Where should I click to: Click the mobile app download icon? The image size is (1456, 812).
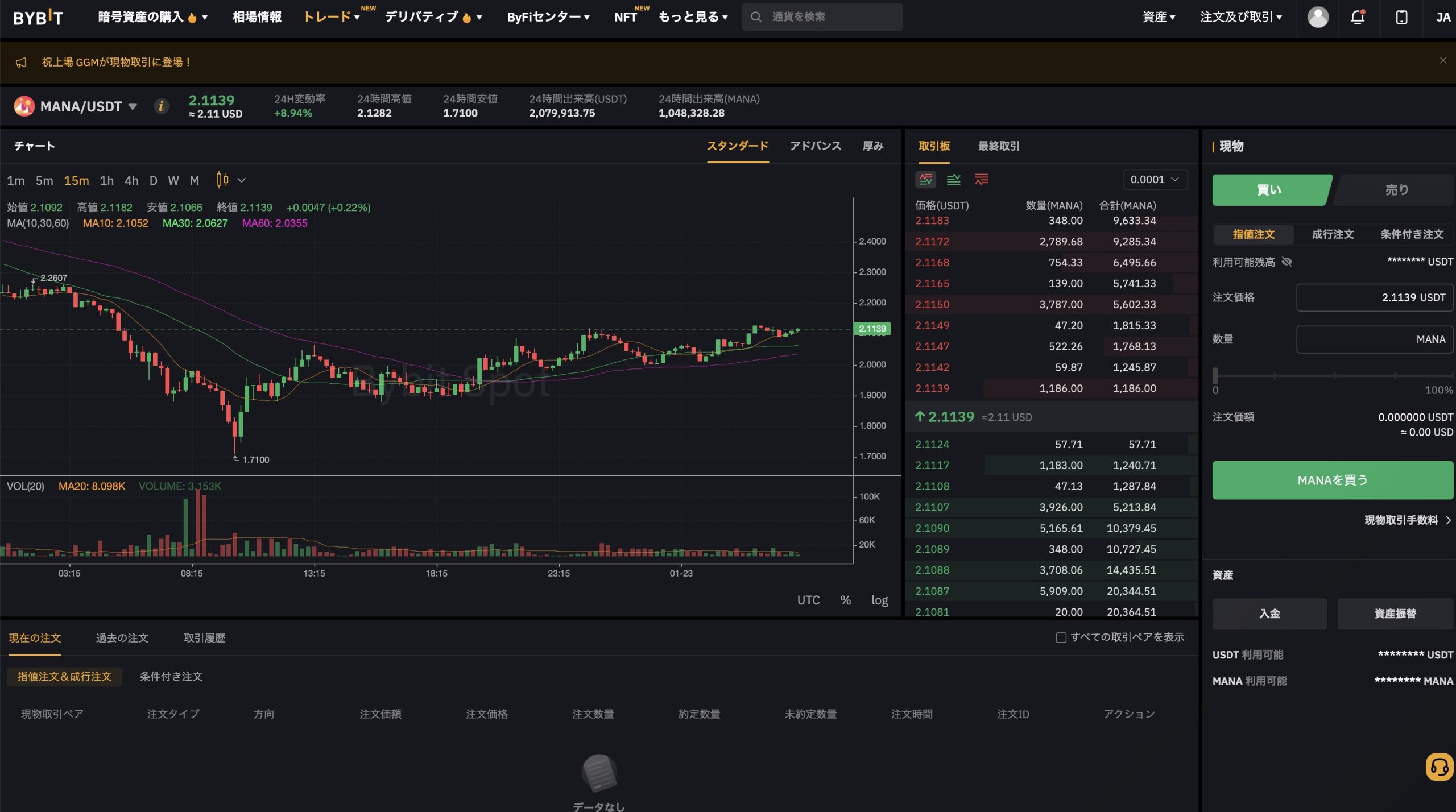coord(1401,17)
